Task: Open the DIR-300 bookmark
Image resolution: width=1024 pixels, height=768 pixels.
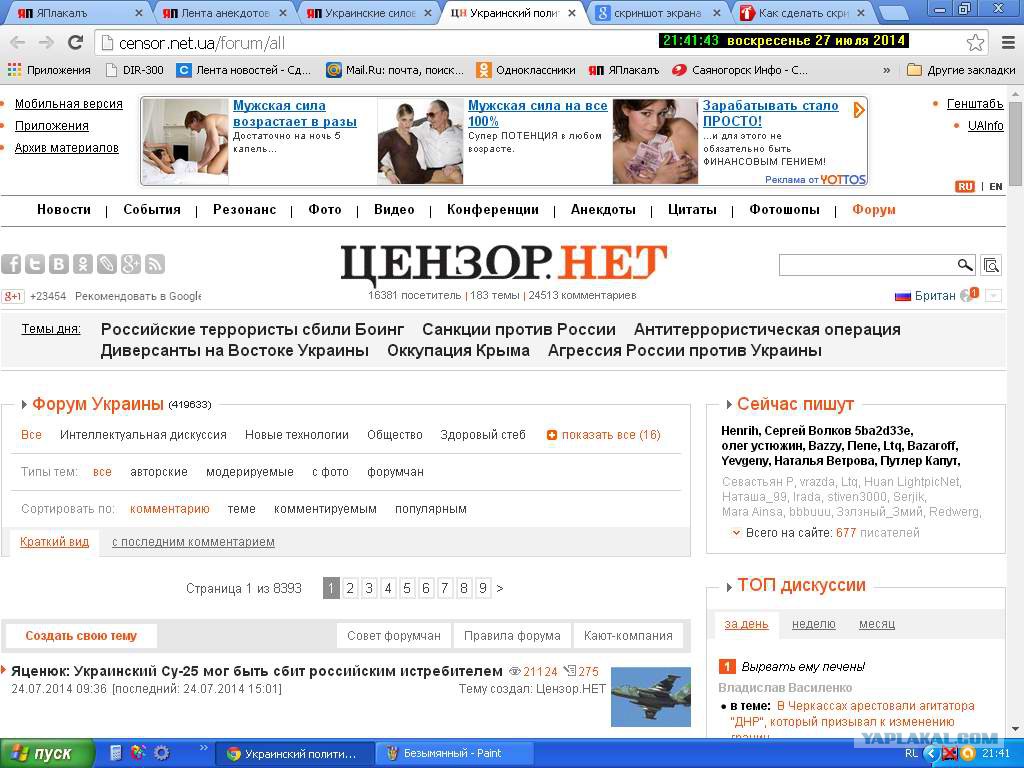Action: (135, 70)
